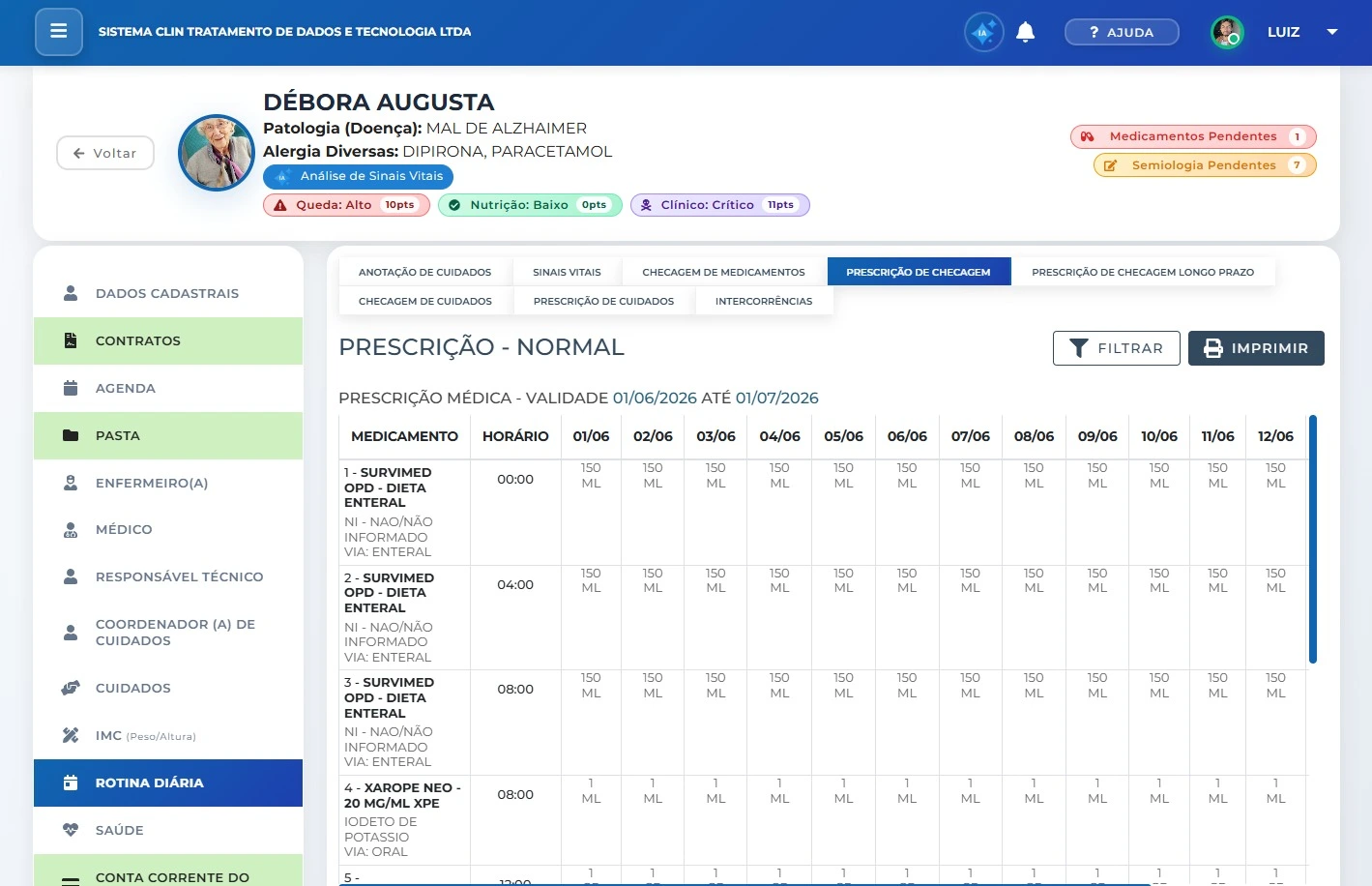Open Semiologia Pendentes badge
Screen dimensions: 1372x886
click(x=1205, y=165)
